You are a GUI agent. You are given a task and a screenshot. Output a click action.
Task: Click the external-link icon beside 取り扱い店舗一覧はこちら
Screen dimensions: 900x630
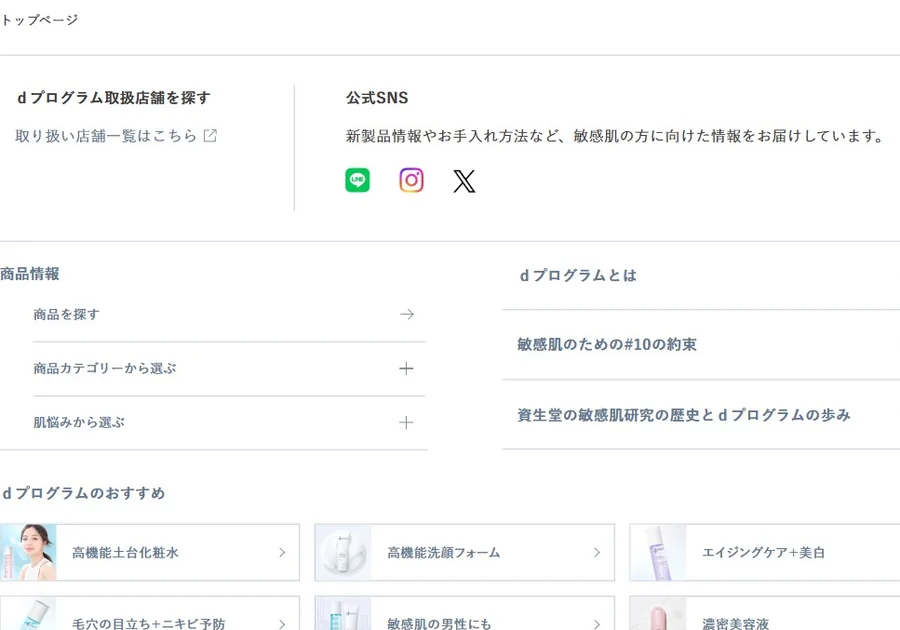click(210, 136)
